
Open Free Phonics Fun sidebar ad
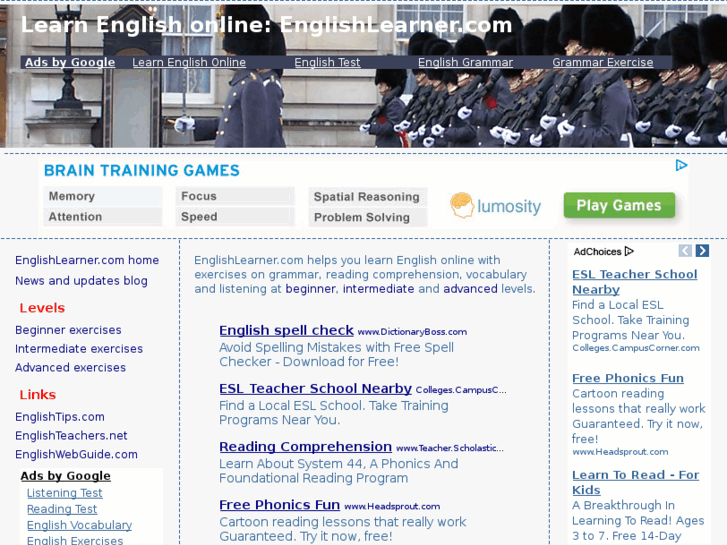628,378
